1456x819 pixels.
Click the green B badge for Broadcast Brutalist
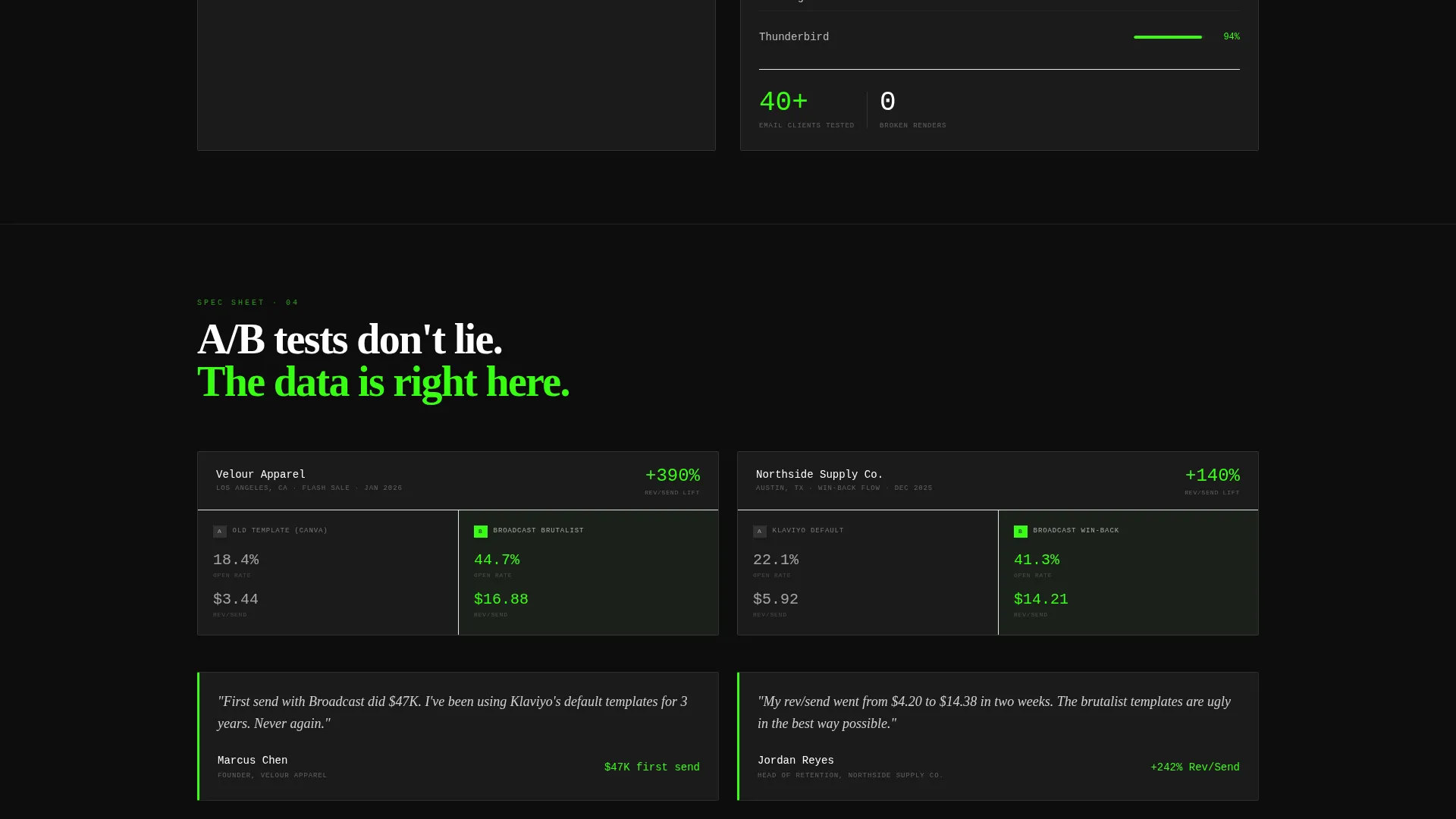[480, 532]
